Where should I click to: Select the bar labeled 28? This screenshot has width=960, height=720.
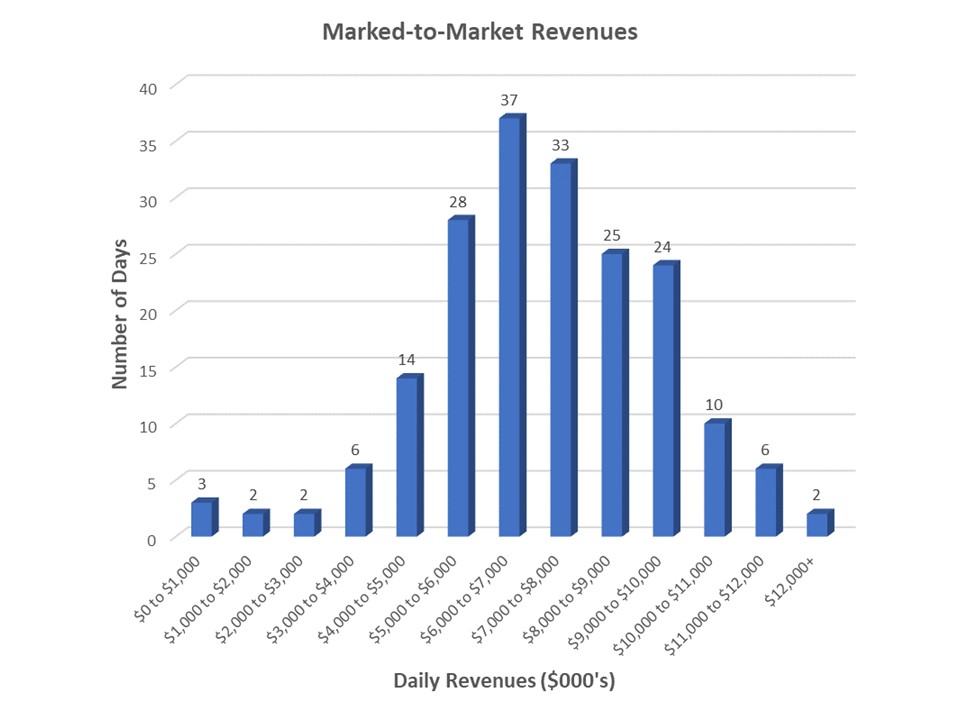pos(458,378)
